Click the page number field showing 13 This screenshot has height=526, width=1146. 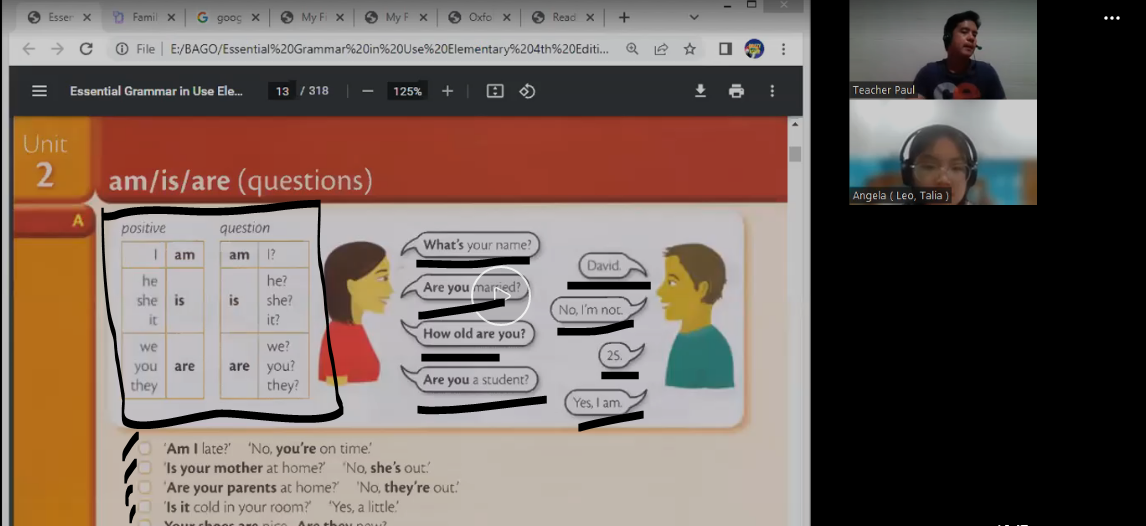click(282, 91)
